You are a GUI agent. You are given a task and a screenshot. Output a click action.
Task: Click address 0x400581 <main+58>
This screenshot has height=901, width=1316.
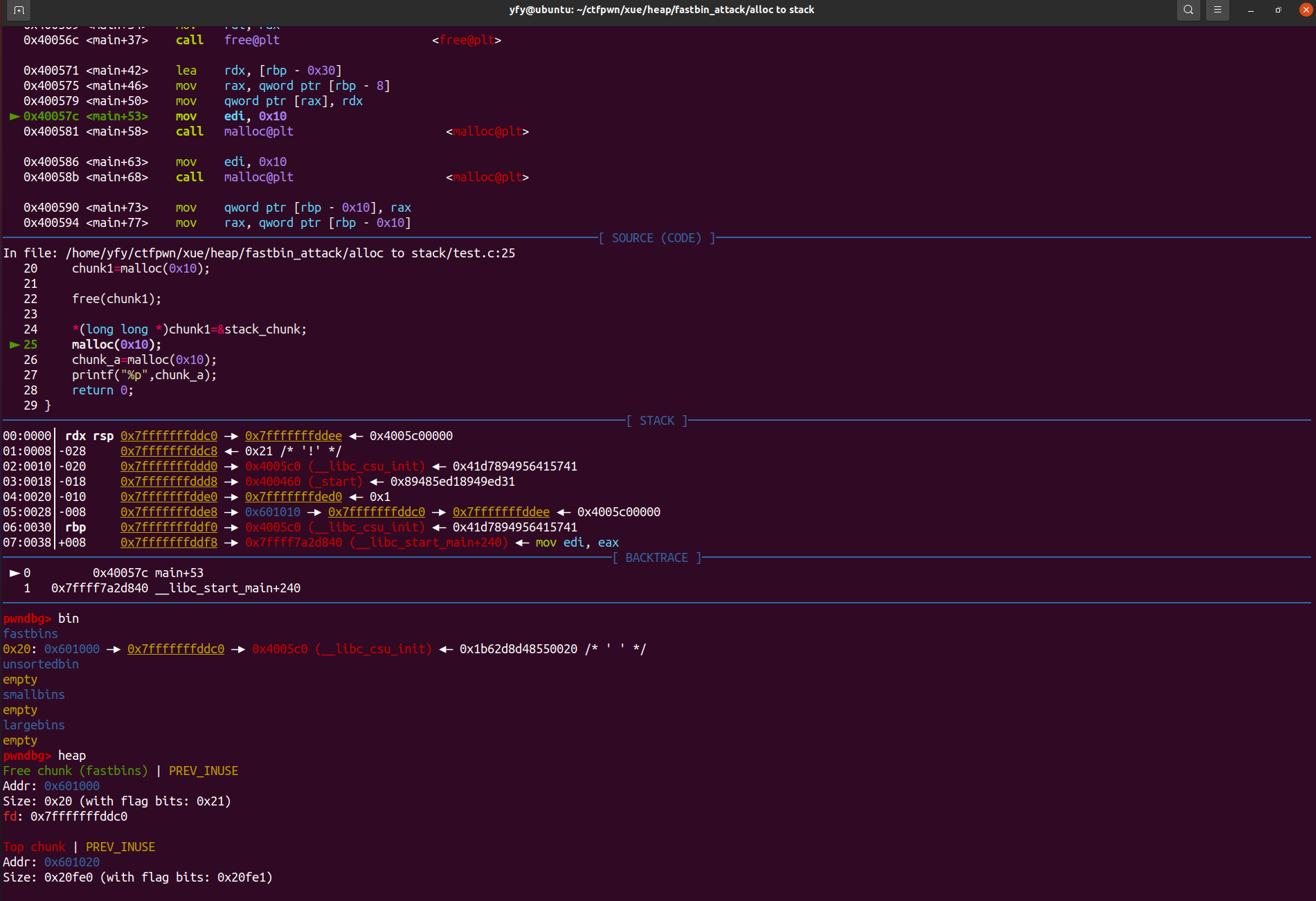pyautogui.click(x=86, y=131)
